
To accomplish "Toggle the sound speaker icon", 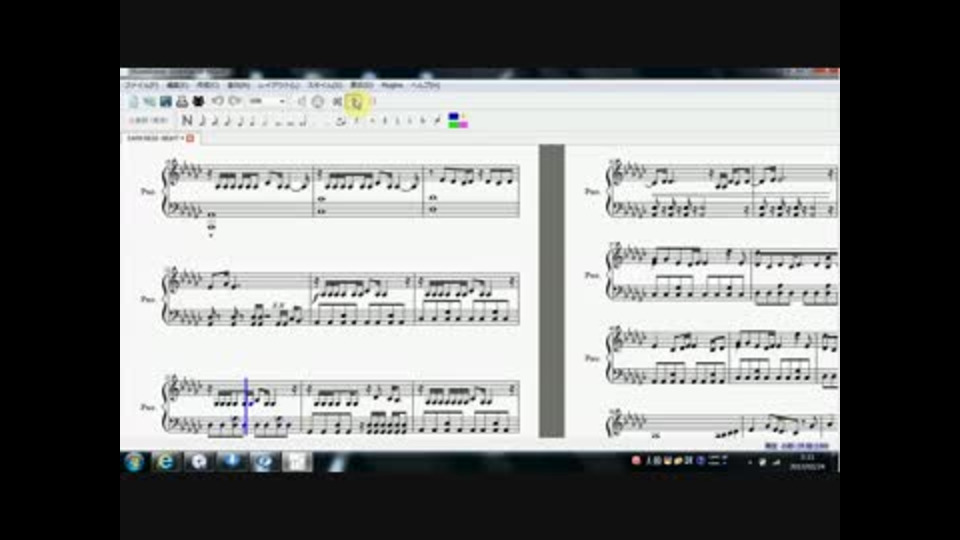I will (301, 102).
